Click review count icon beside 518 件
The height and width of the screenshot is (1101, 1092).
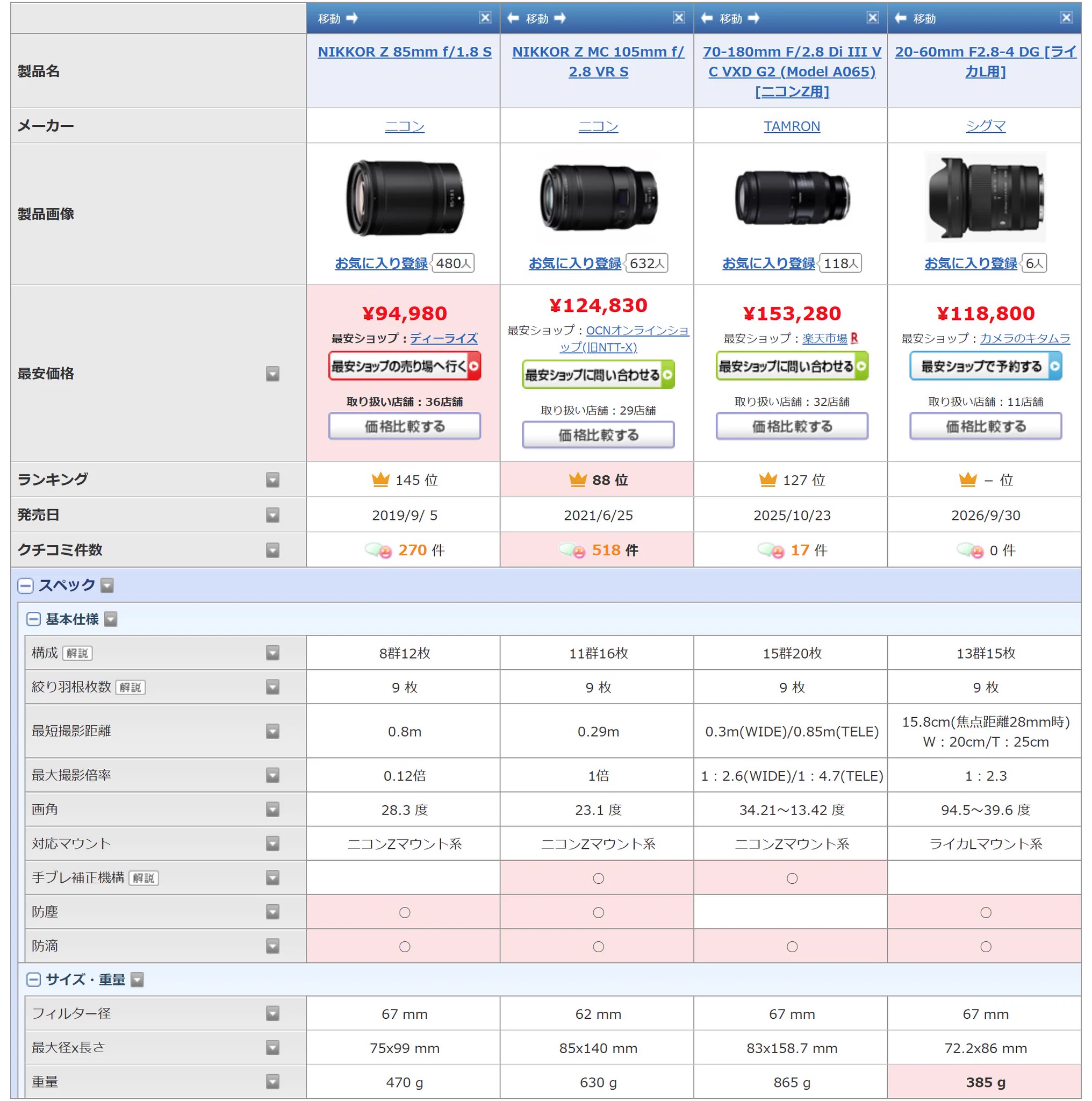click(572, 550)
